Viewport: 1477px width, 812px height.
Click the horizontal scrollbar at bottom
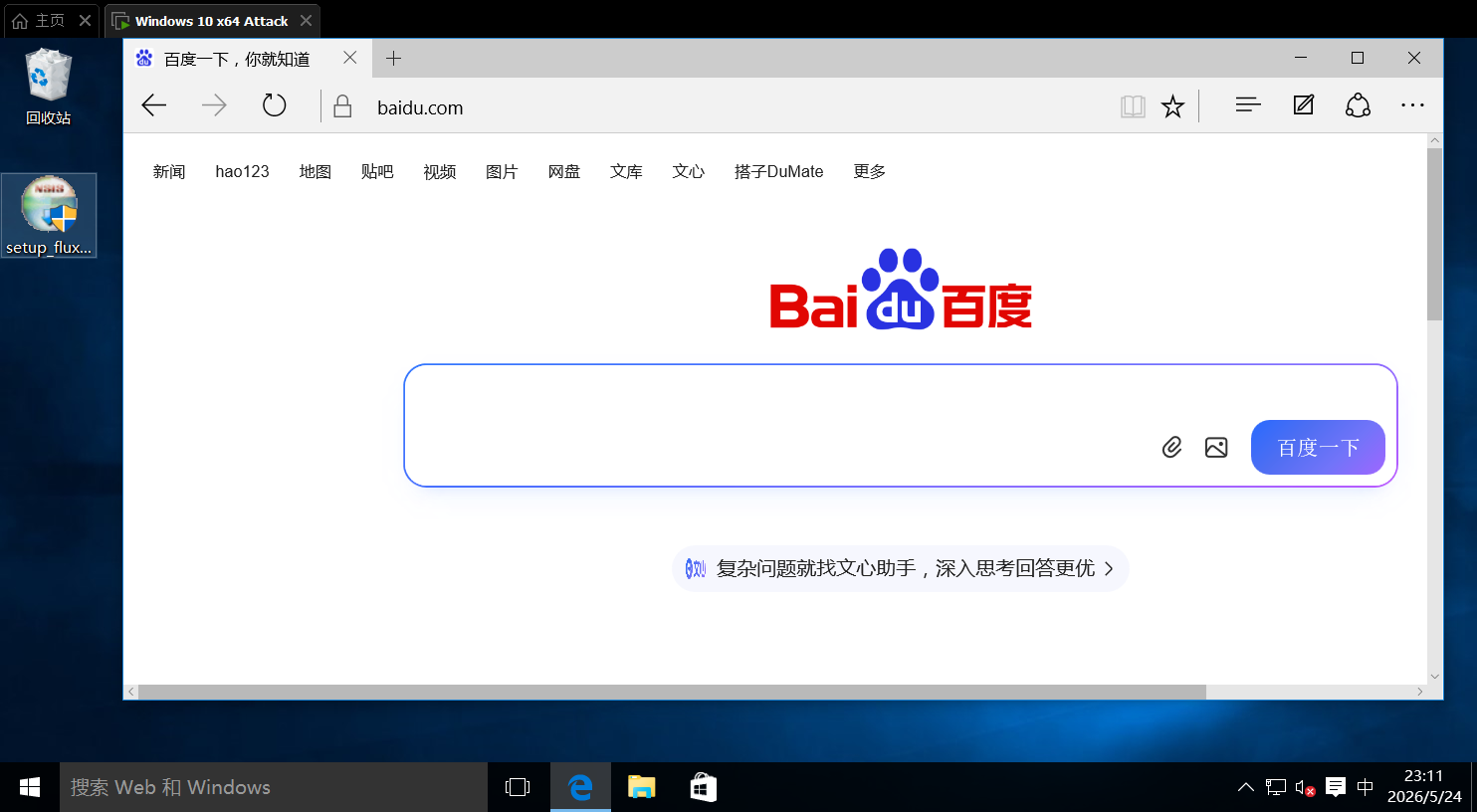672,692
